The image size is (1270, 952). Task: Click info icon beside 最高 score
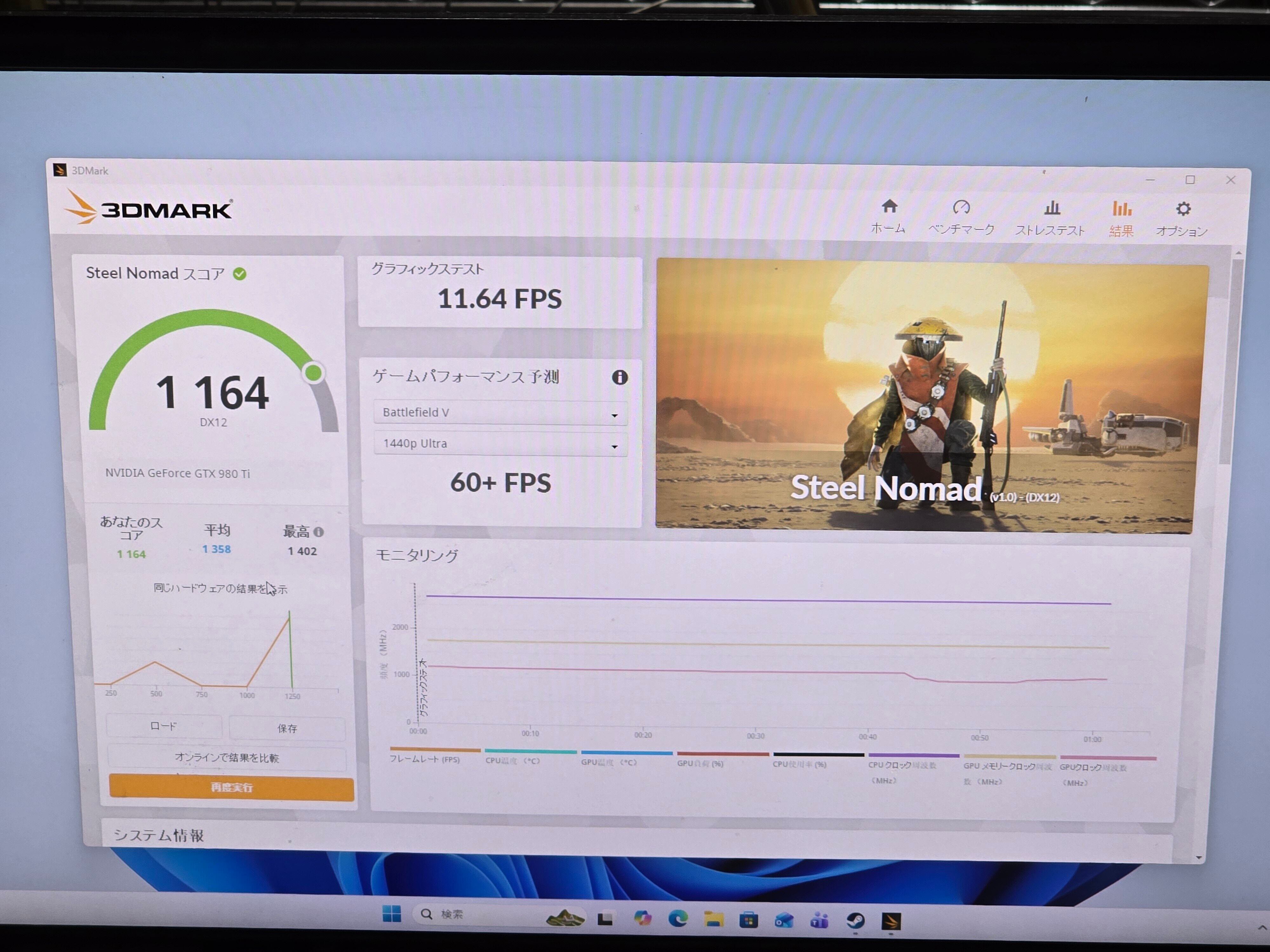319,532
